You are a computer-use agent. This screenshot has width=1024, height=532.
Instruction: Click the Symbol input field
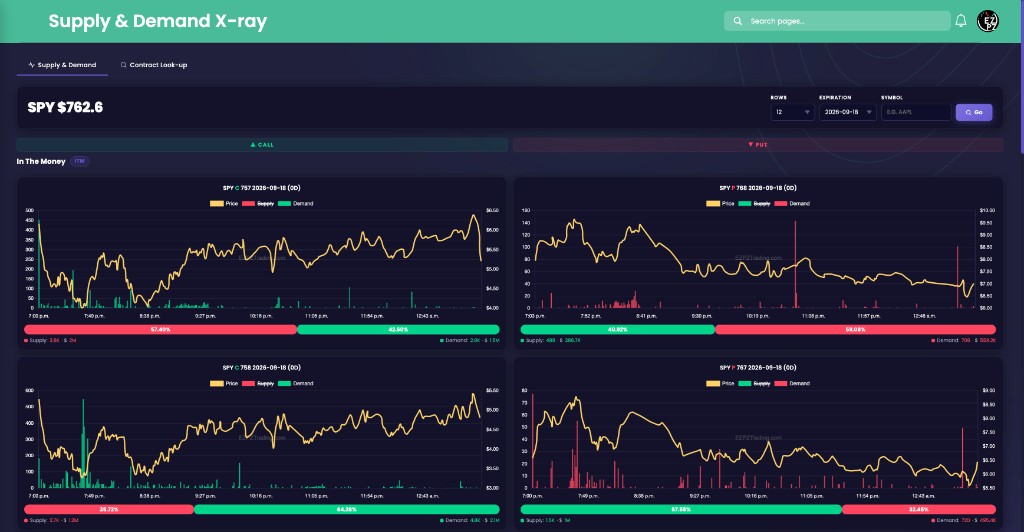pos(916,112)
